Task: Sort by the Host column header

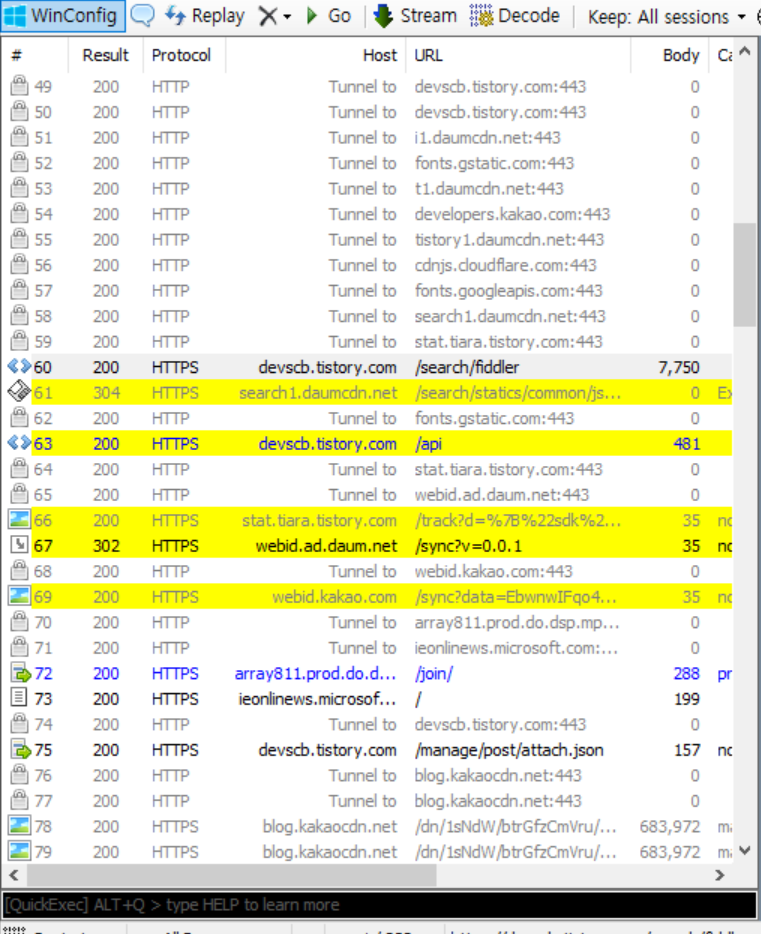Action: tap(316, 55)
